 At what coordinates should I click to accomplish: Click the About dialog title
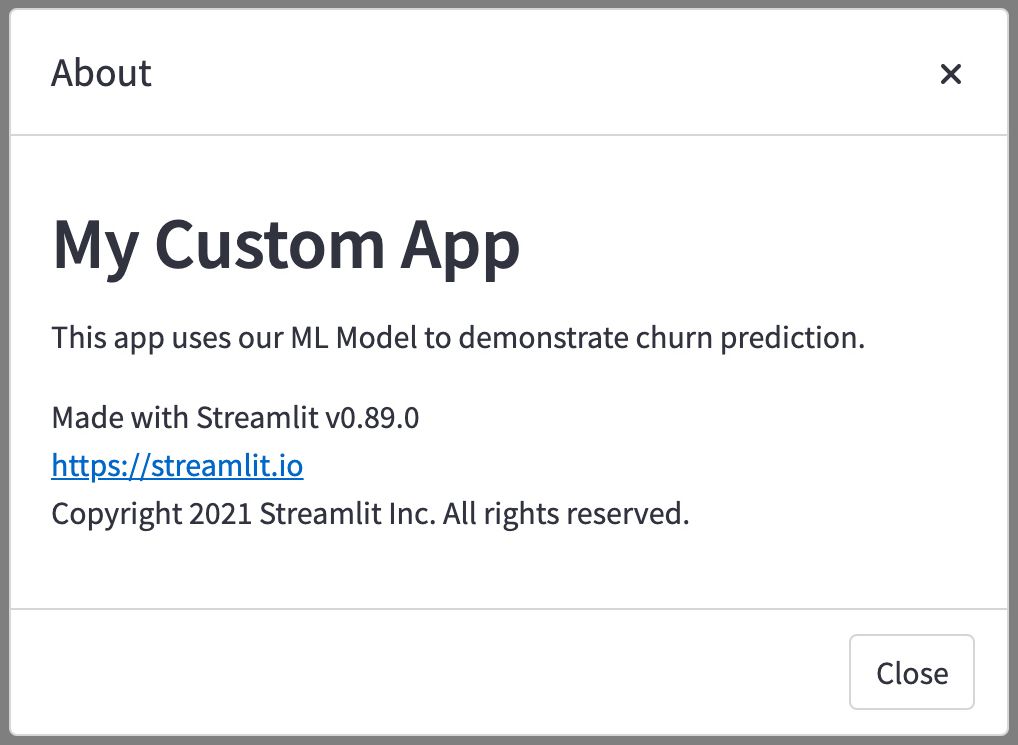tap(101, 73)
